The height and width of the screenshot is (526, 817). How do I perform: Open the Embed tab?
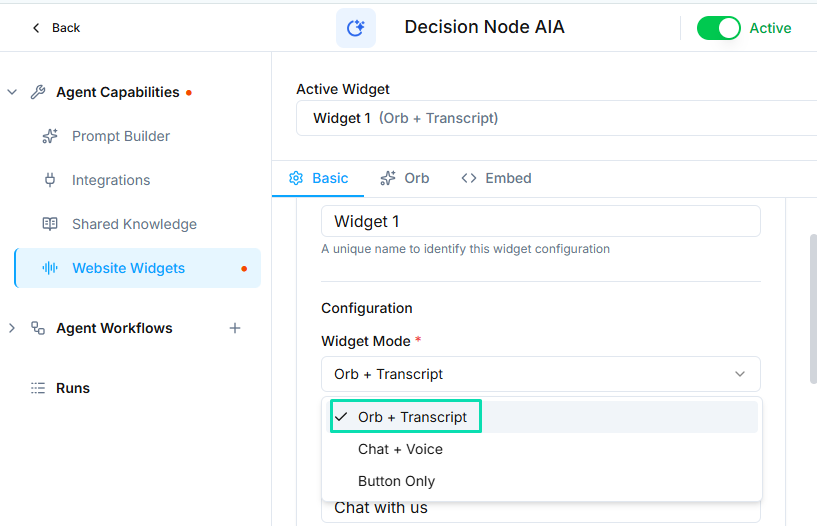click(x=496, y=178)
